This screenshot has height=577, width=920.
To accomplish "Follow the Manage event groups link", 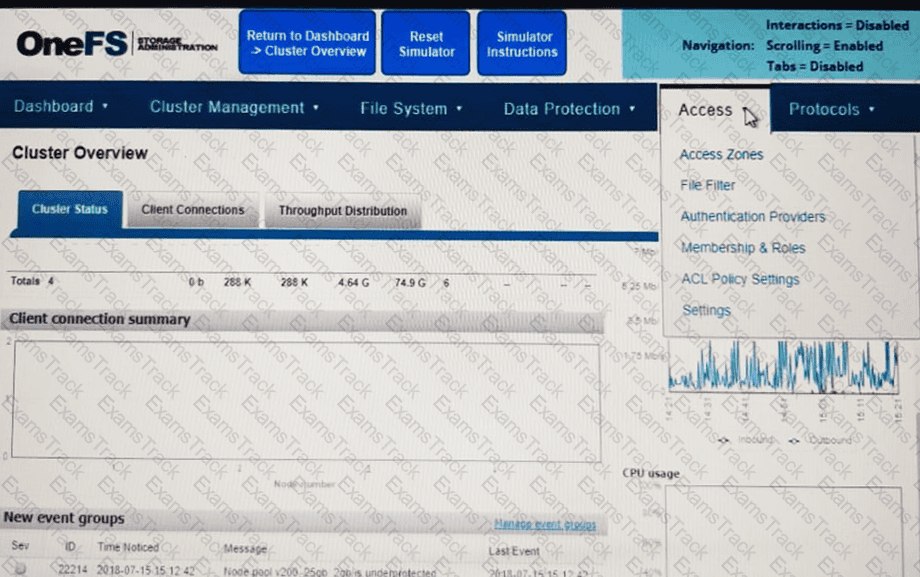I will point(545,524).
